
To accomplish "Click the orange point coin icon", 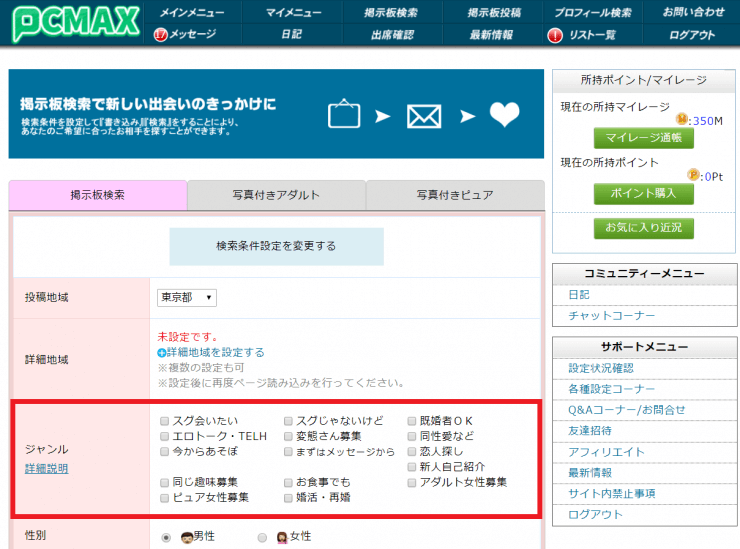I will point(693,175).
